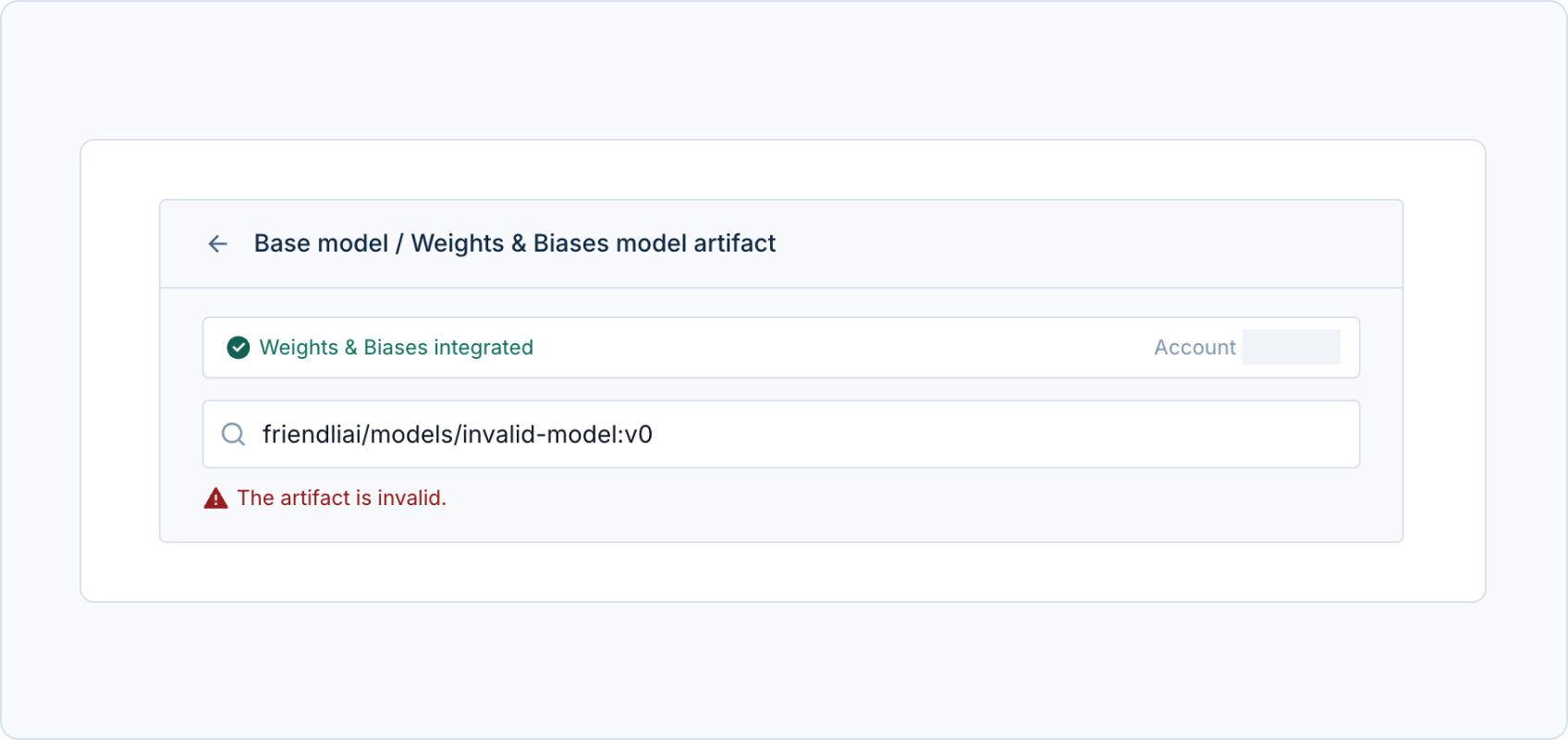Click 'Weights & Biases model artifact' title
The height and width of the screenshot is (740, 1568).
[593, 243]
